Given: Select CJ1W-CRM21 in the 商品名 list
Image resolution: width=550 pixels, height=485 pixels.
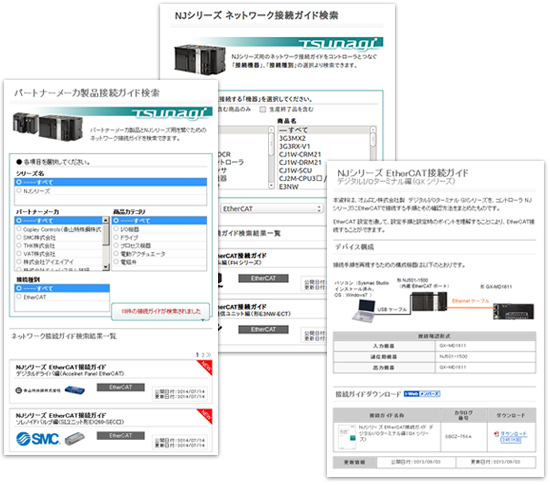Looking at the screenshot, I should tap(300, 154).
